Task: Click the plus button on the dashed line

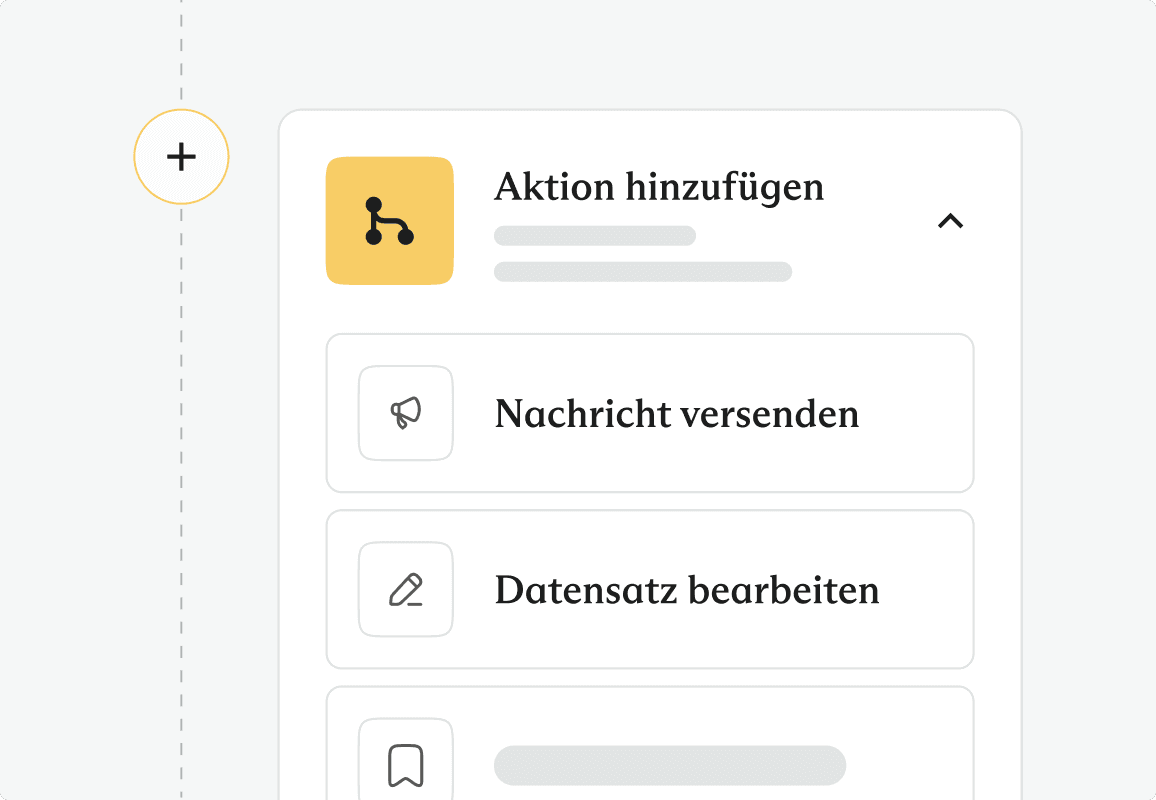Action: coord(181,157)
